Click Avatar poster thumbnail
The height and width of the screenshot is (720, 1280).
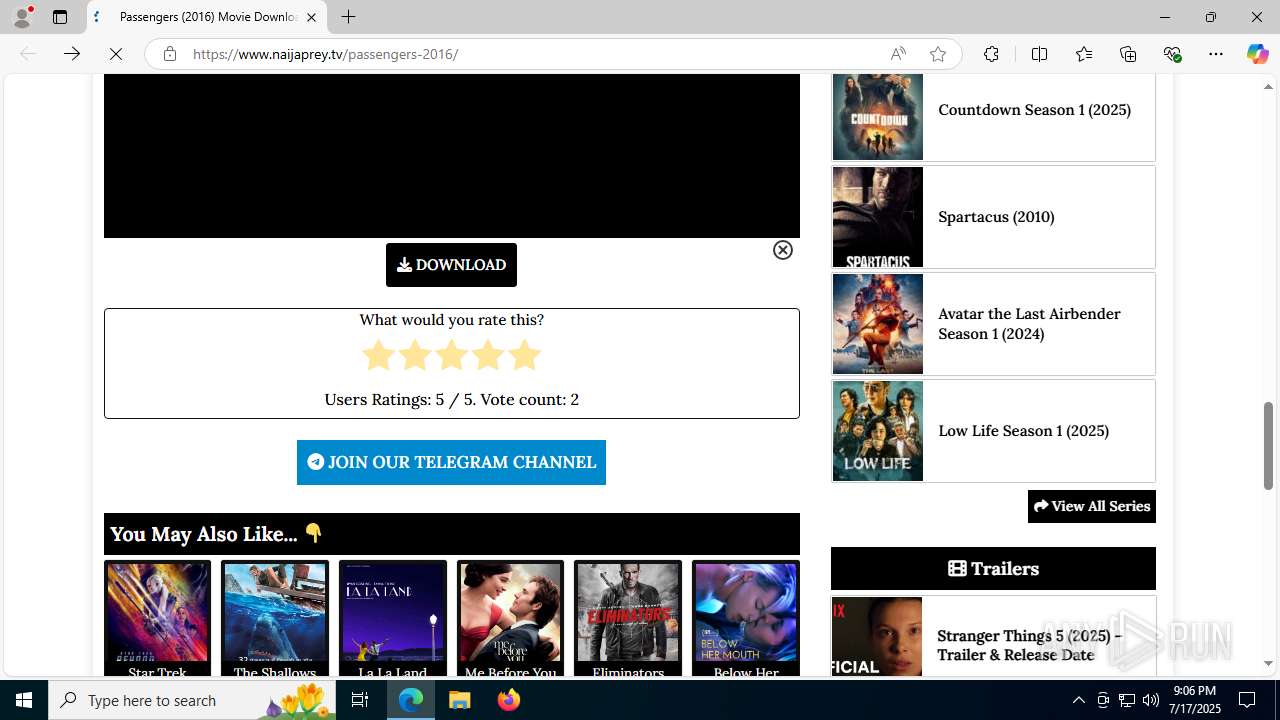click(878, 324)
